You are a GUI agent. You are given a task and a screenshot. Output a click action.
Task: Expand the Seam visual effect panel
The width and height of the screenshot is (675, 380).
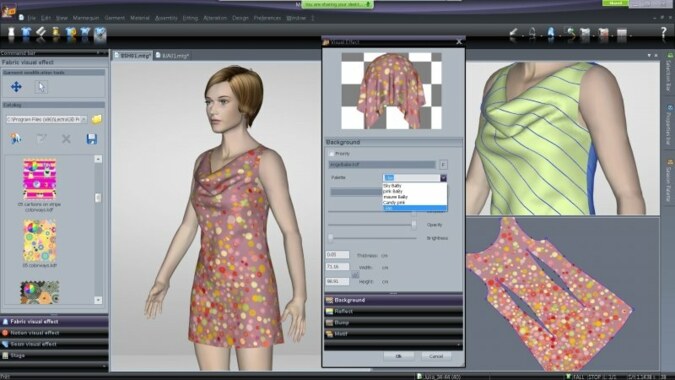[54, 344]
